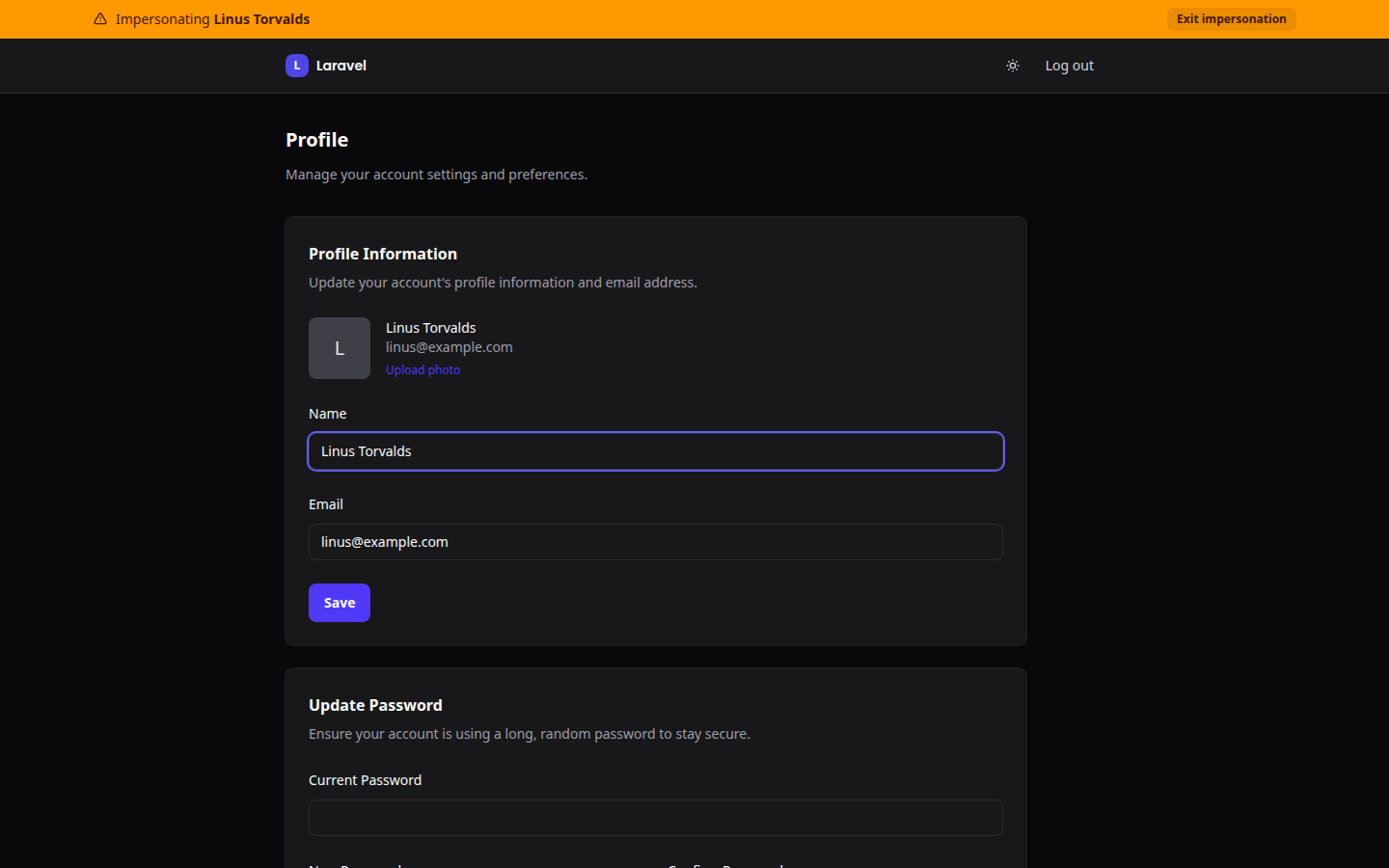Viewport: 1389px width, 868px height.
Task: Open the Laravel home text link
Action: [x=341, y=66]
